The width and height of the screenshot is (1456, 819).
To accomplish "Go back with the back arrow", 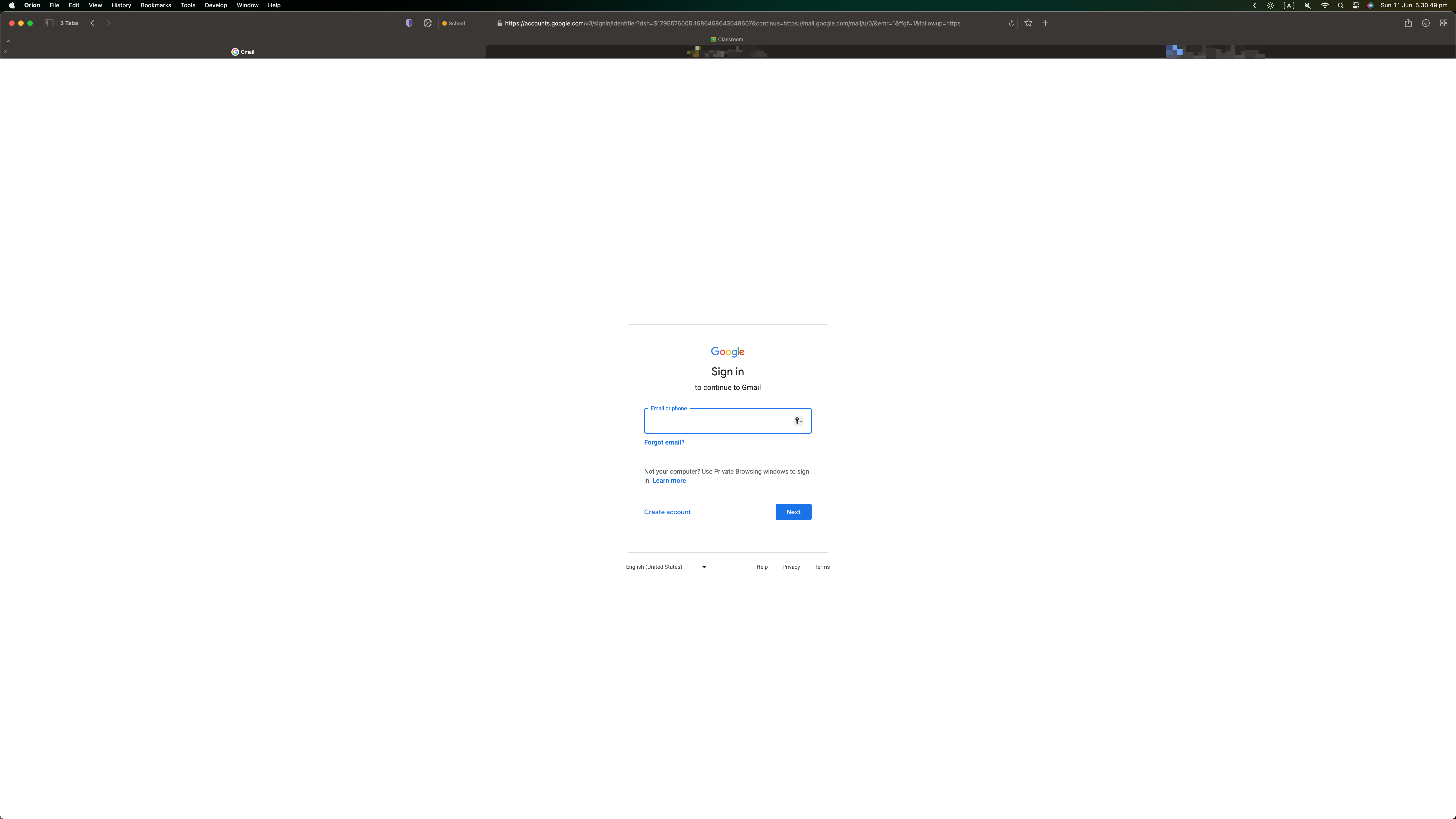I will (92, 23).
